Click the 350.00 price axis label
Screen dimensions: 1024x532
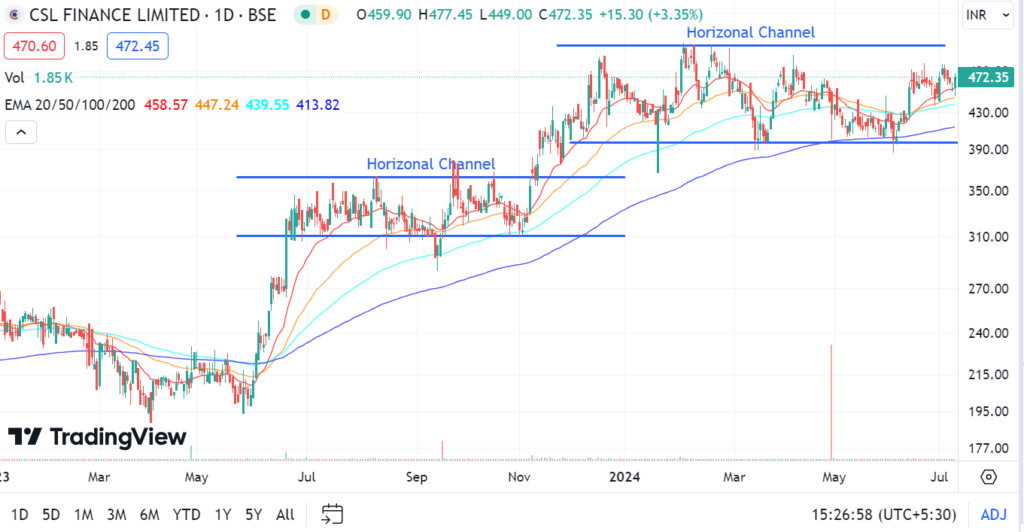[x=989, y=191]
